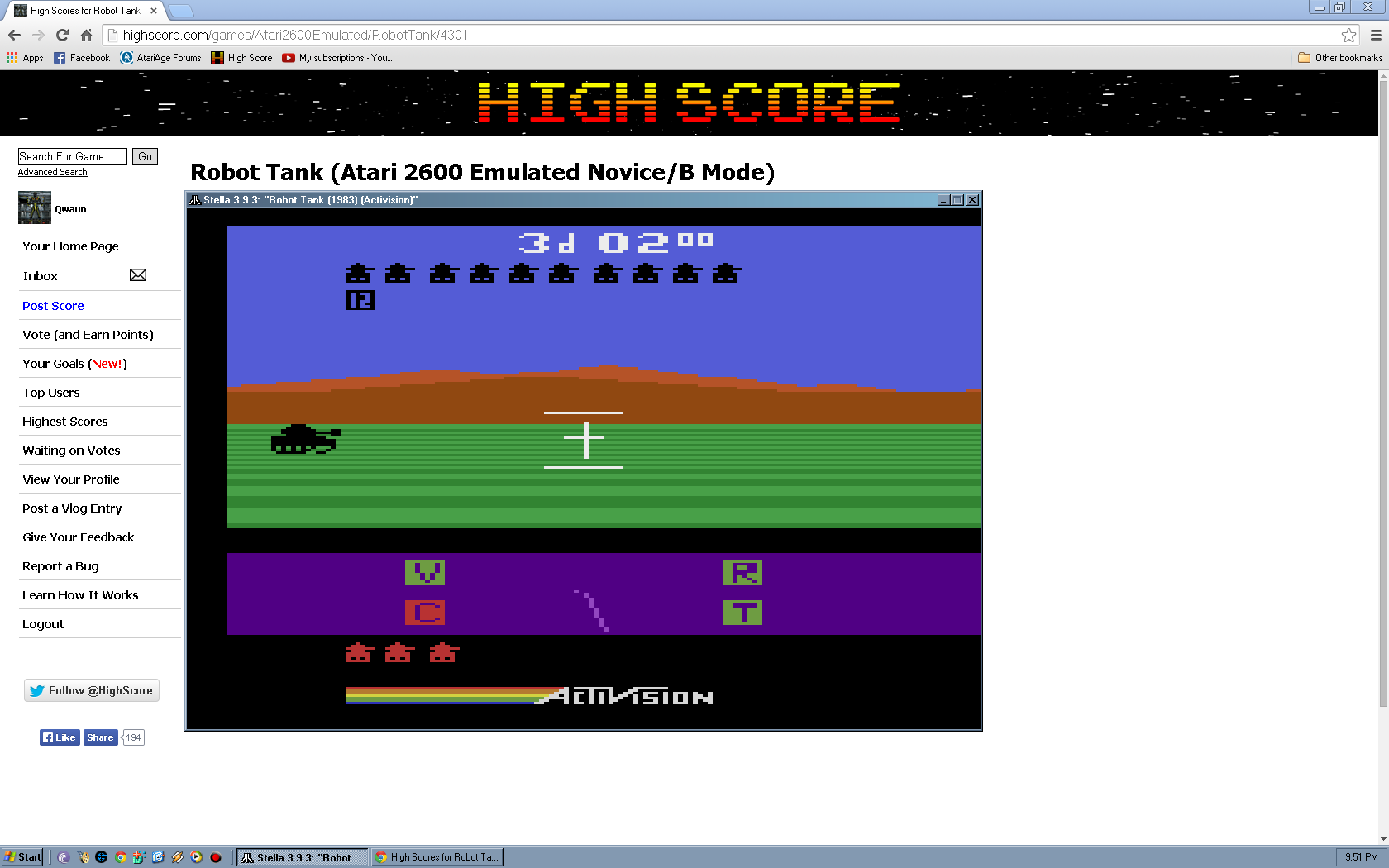Click the browser Forward arrow

click(38, 35)
